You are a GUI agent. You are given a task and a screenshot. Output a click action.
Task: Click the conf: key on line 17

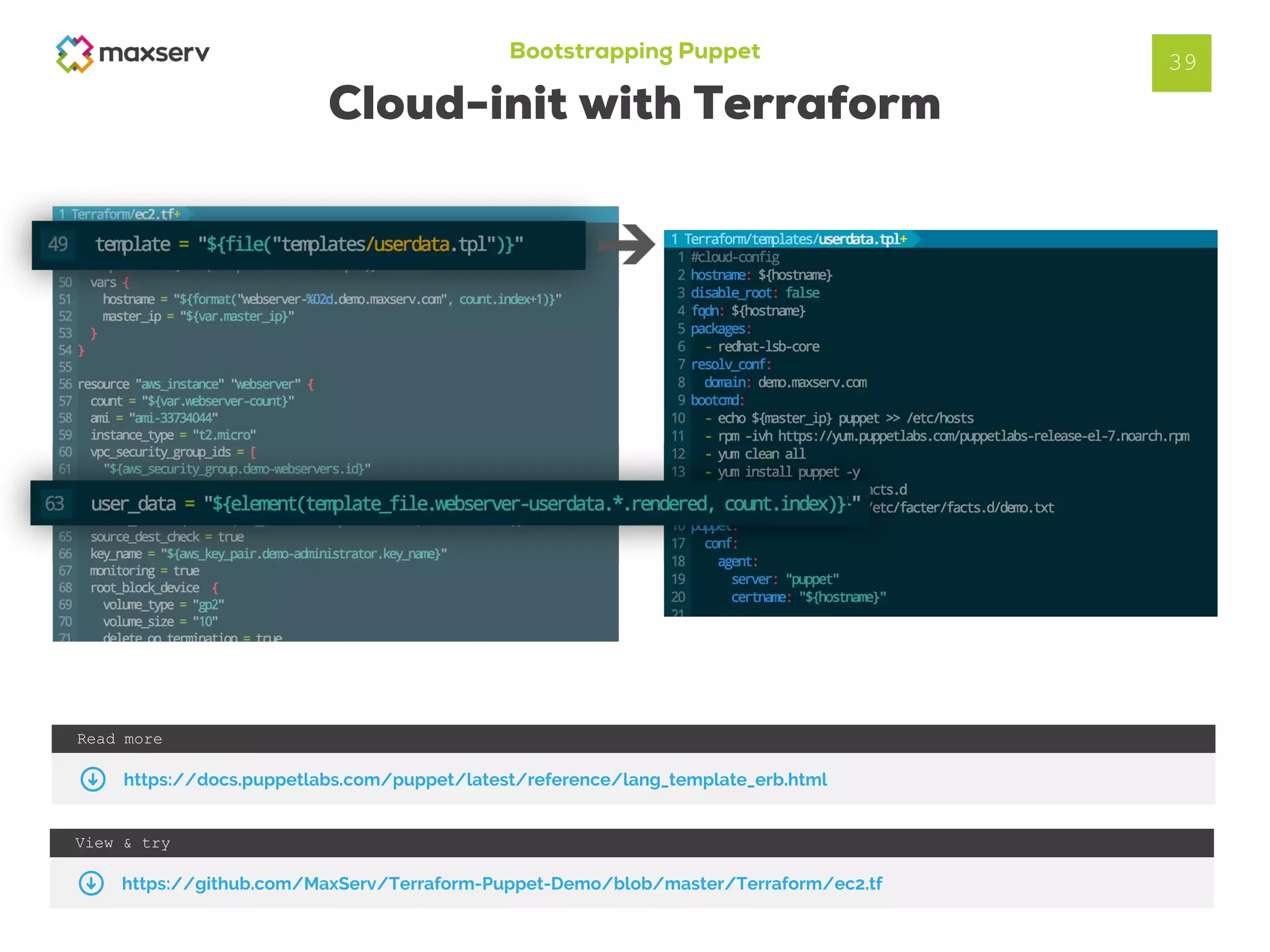click(721, 544)
